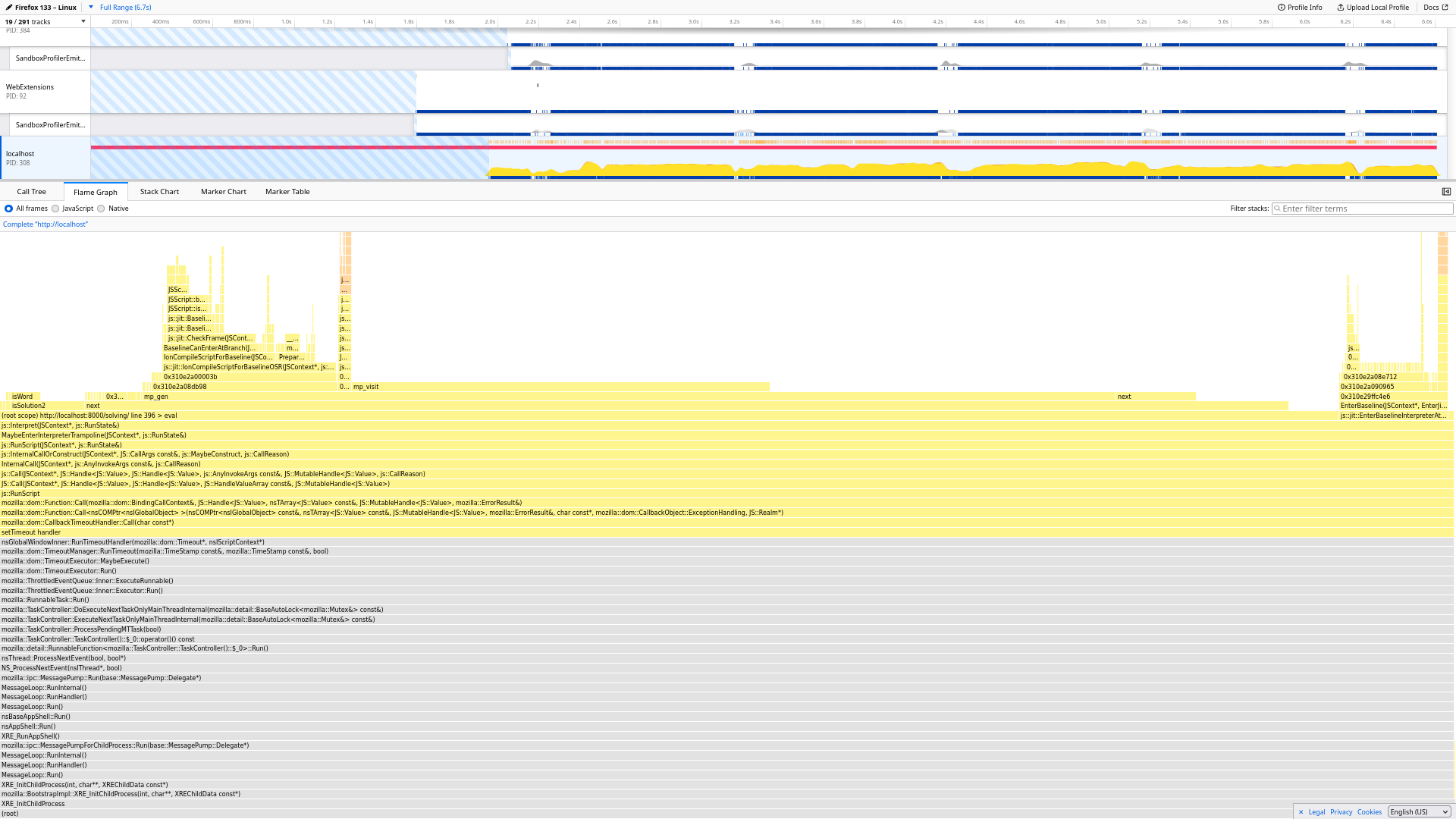This screenshot has width=1456, height=819.
Task: Click the pencil icon to edit the profile name
Action: (x=9, y=8)
